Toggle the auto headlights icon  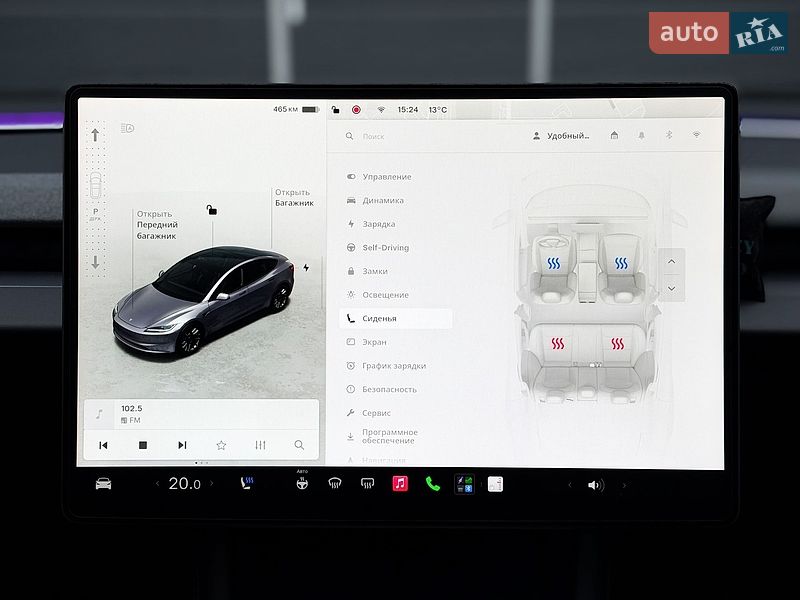point(128,128)
